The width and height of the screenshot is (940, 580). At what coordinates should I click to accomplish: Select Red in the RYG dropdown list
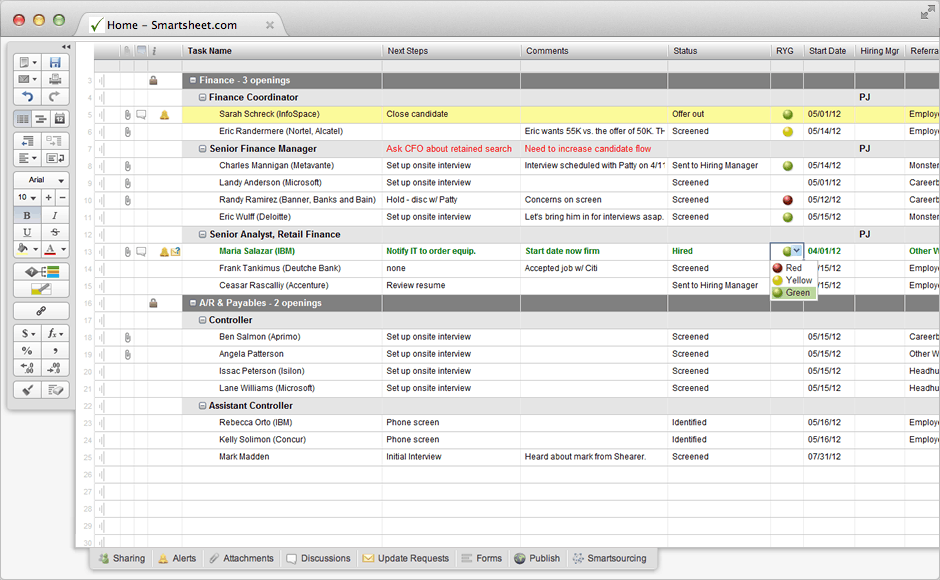[793, 268]
